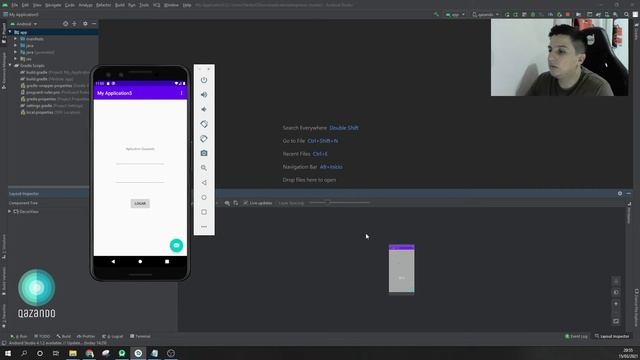Open the Build menu
Screen dimensions: 640x360
coord(120,5)
